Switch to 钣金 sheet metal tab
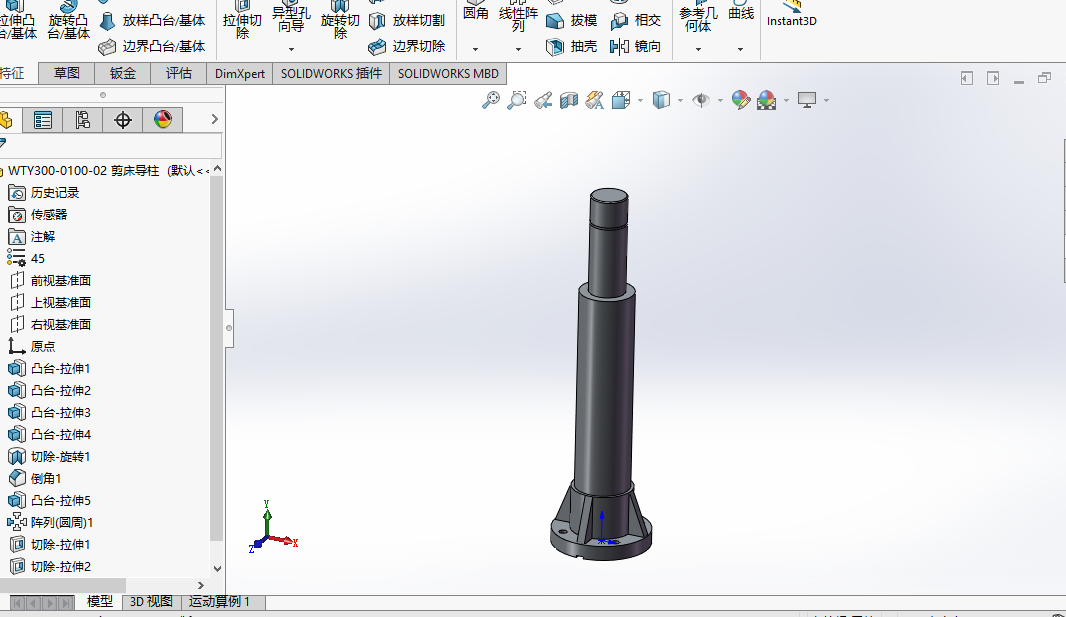1066x617 pixels. click(122, 73)
